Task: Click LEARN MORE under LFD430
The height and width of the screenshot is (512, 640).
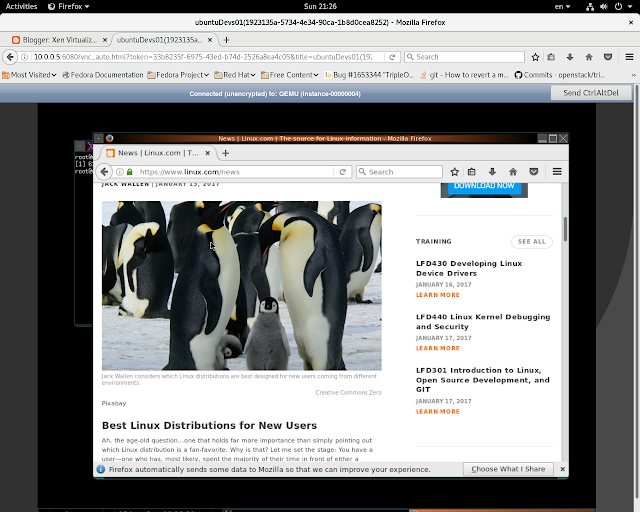Action: coord(438,295)
